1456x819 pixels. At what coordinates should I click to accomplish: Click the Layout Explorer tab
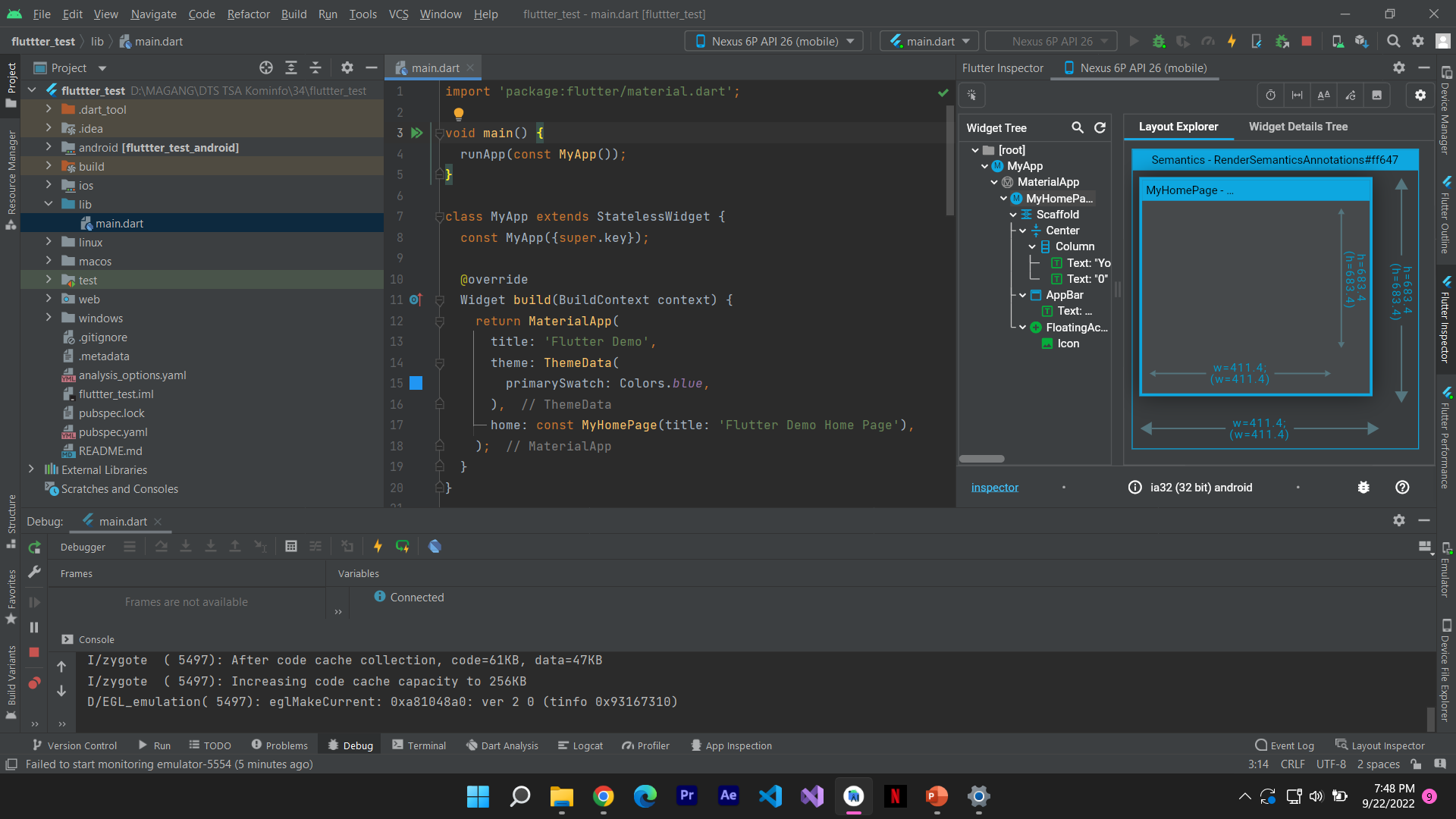(1176, 126)
